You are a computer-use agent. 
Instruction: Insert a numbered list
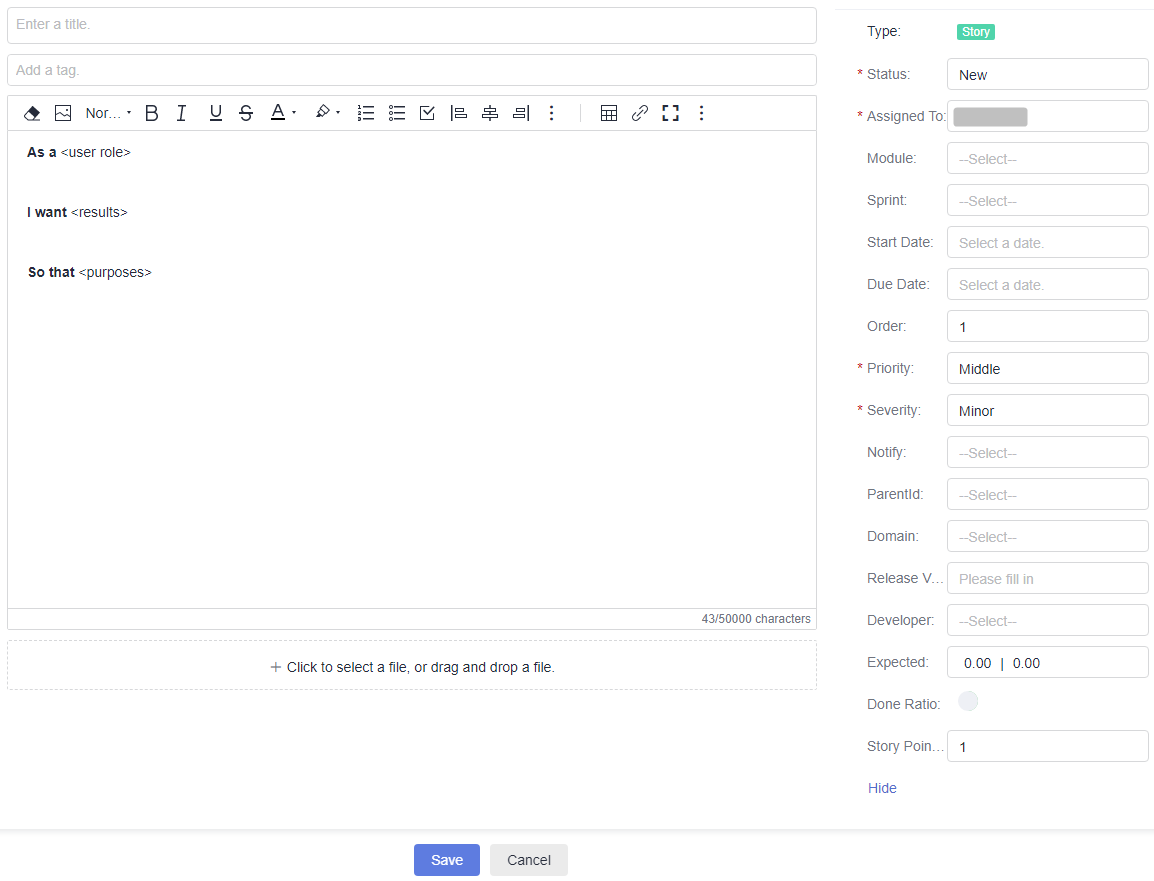click(366, 113)
